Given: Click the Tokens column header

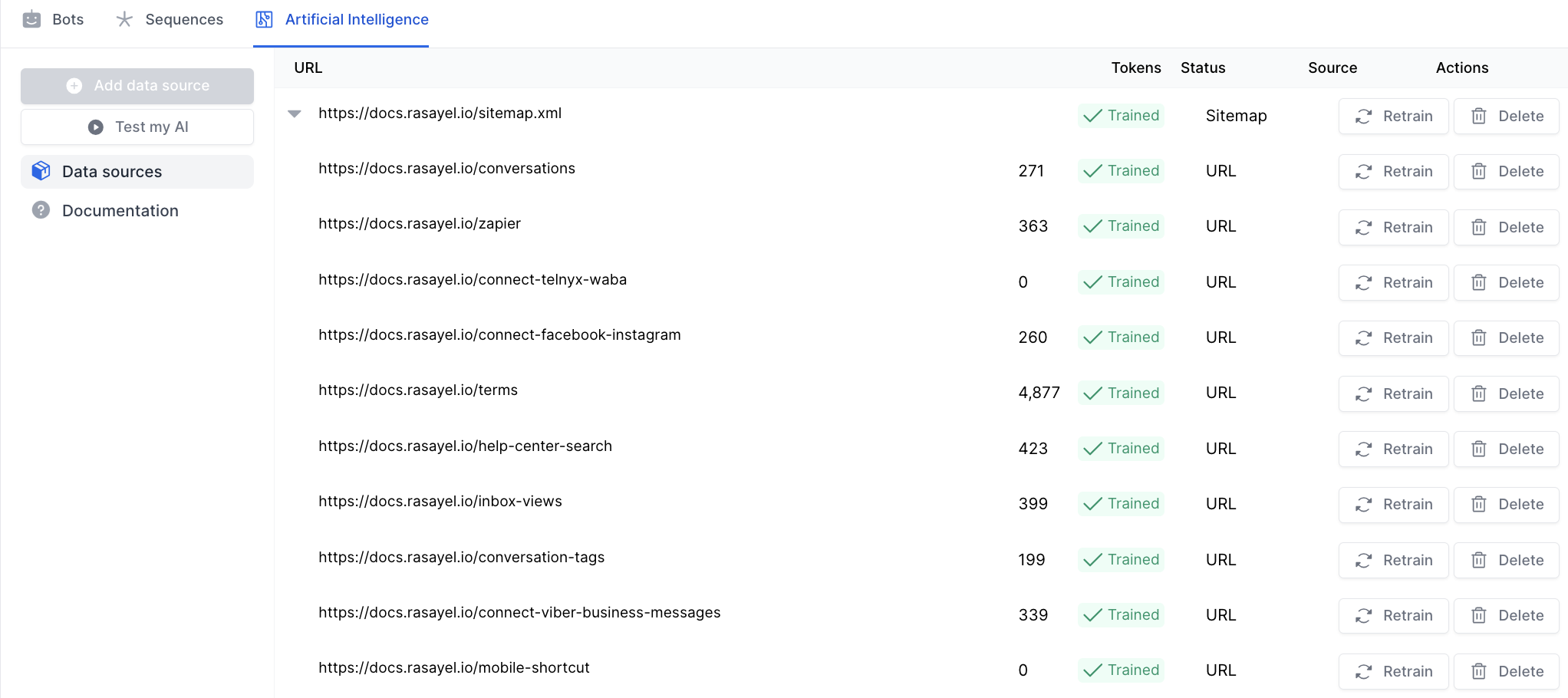Looking at the screenshot, I should pos(1135,68).
